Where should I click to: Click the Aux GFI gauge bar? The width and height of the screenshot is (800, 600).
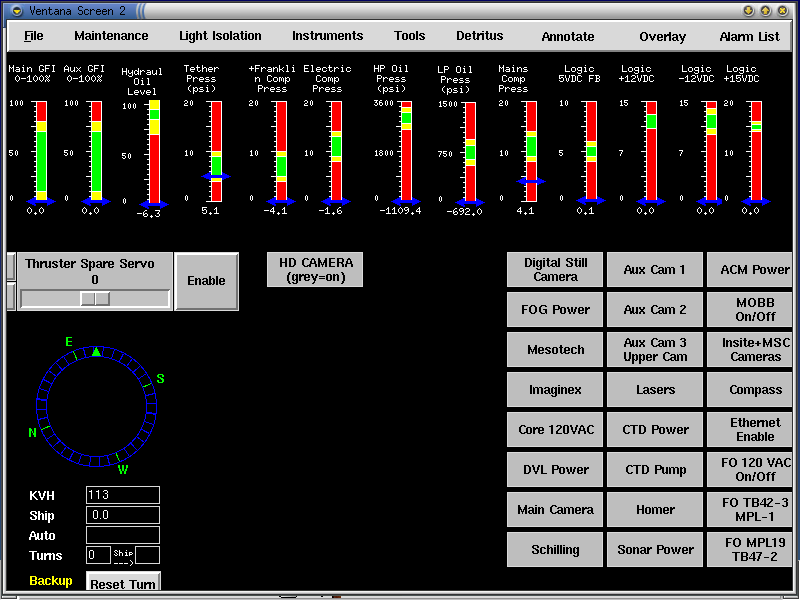[96, 151]
